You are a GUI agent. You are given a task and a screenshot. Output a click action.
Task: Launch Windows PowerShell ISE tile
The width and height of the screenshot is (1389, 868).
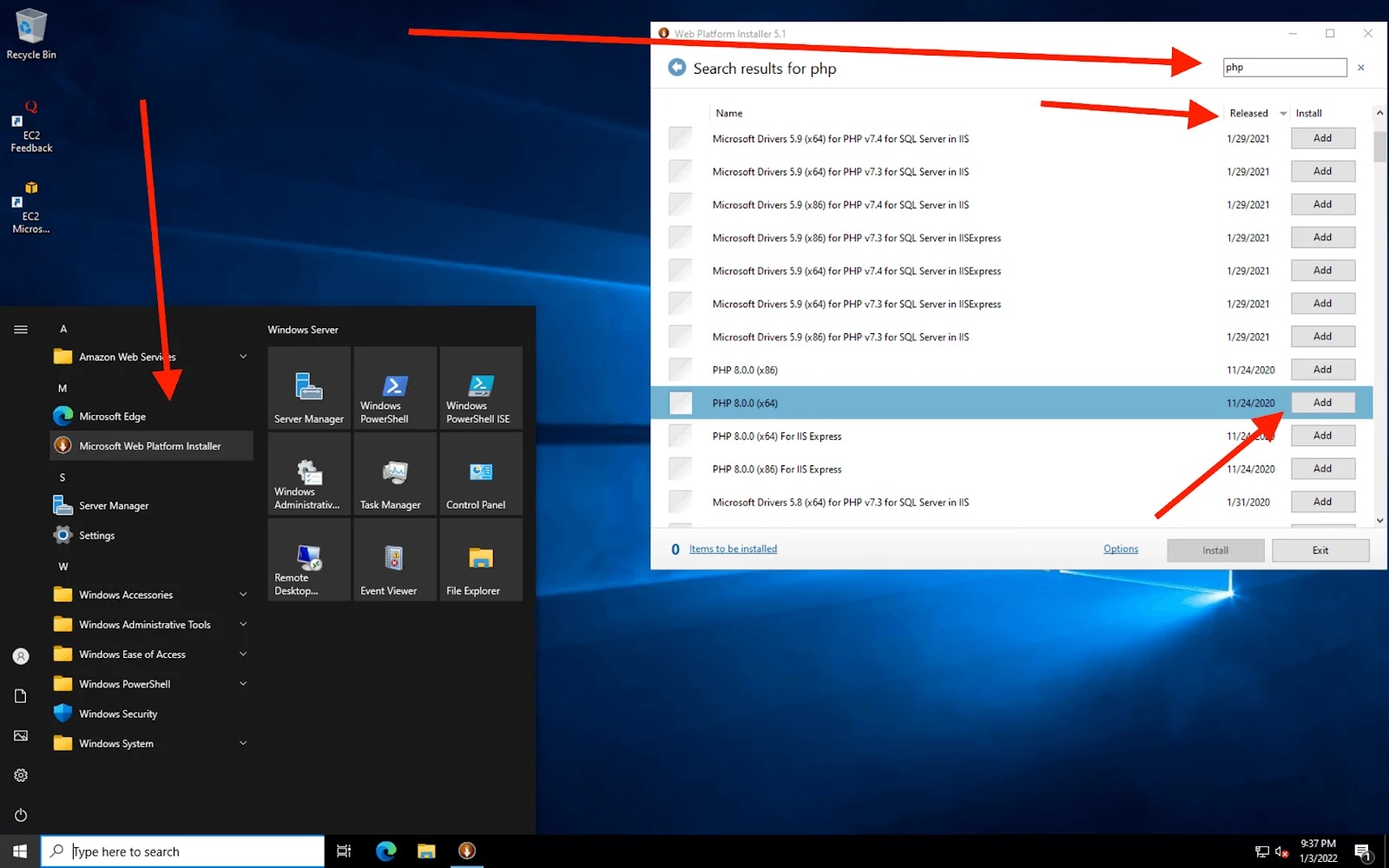point(481,387)
